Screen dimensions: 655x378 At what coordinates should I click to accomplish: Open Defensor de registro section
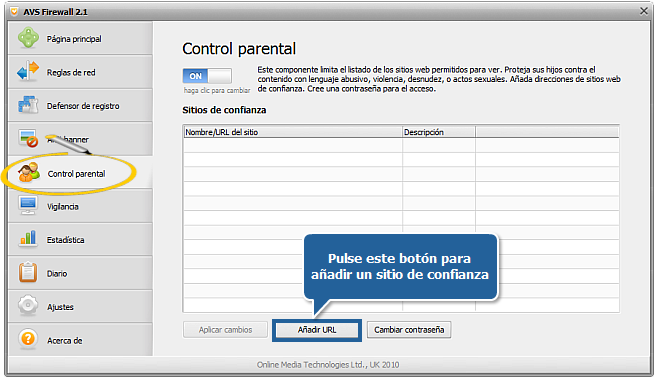(80, 106)
